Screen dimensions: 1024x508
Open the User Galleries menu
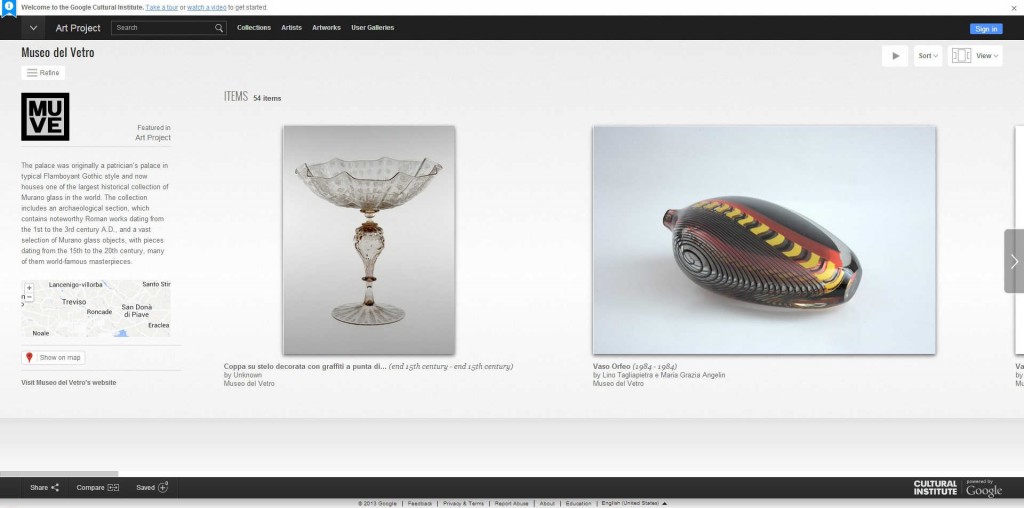point(372,28)
